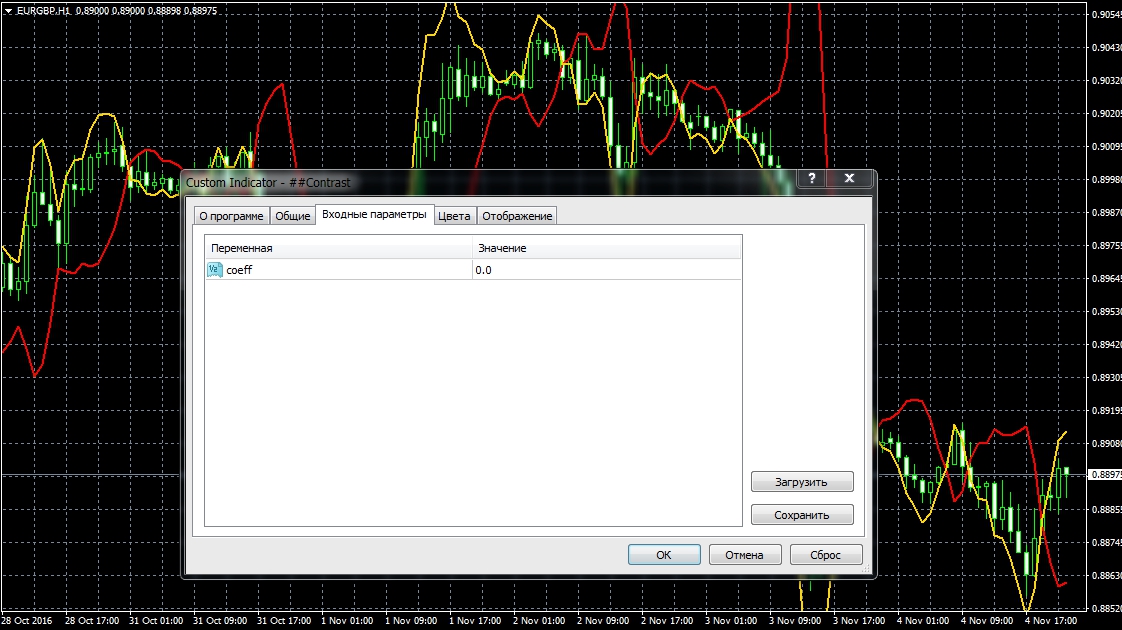1122x630 pixels.
Task: Click the question mark help icon
Action: point(811,179)
